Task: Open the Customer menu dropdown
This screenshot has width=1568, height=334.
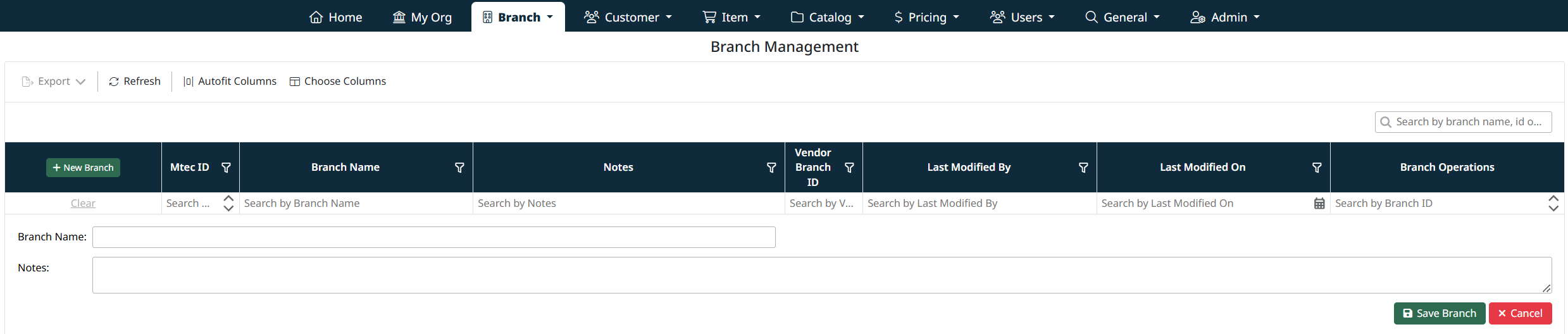Action: pyautogui.click(x=628, y=17)
